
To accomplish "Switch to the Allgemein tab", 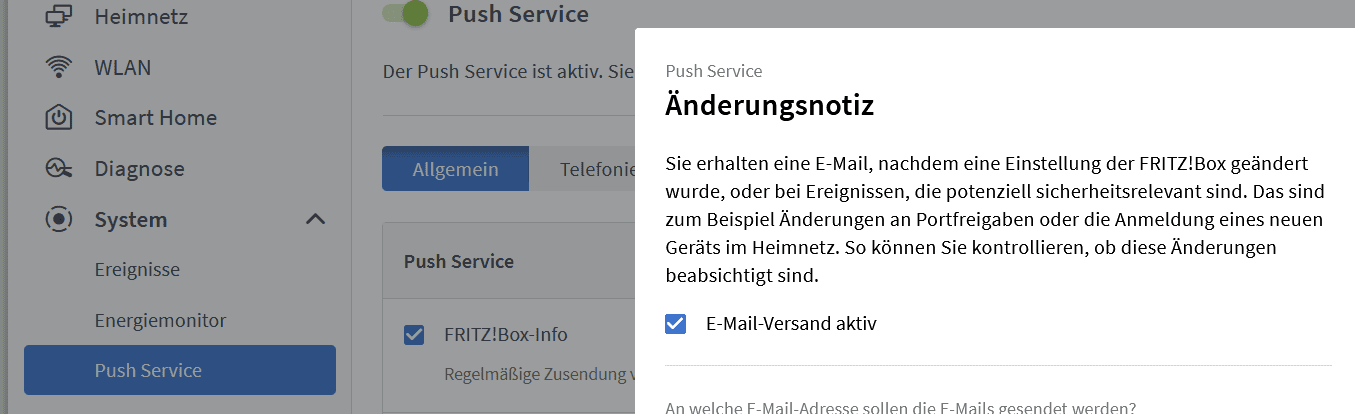I will point(455,169).
